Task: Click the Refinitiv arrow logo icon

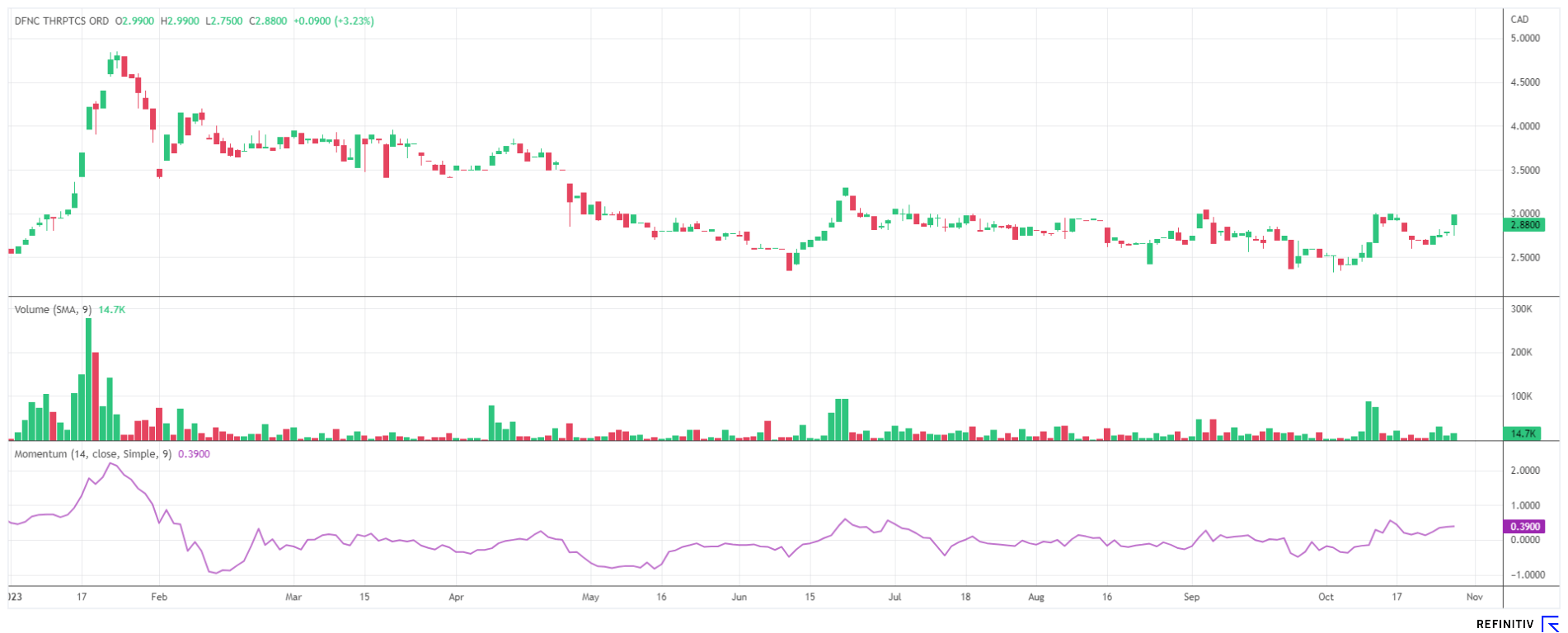Action: 1550,624
